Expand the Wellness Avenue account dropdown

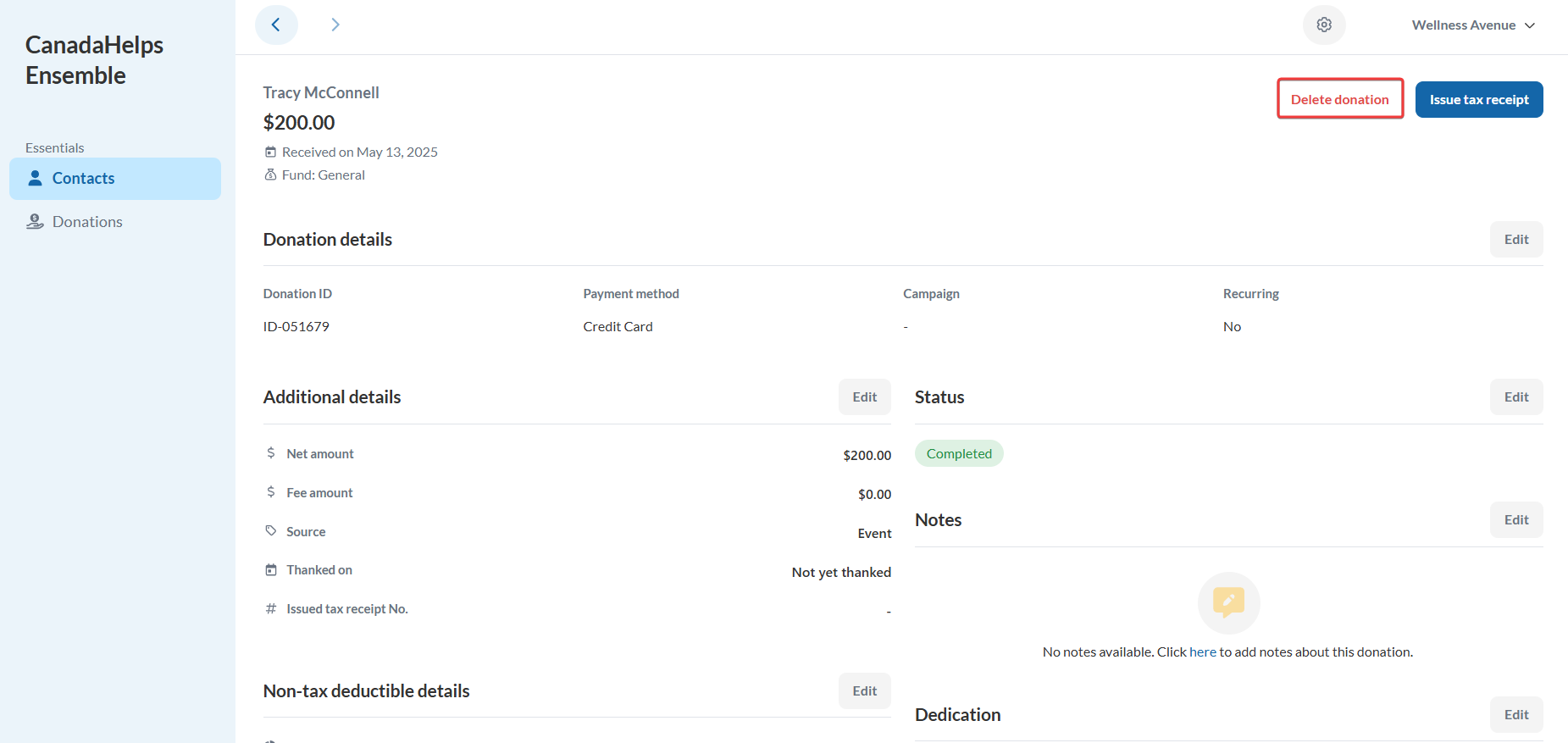coord(1473,25)
